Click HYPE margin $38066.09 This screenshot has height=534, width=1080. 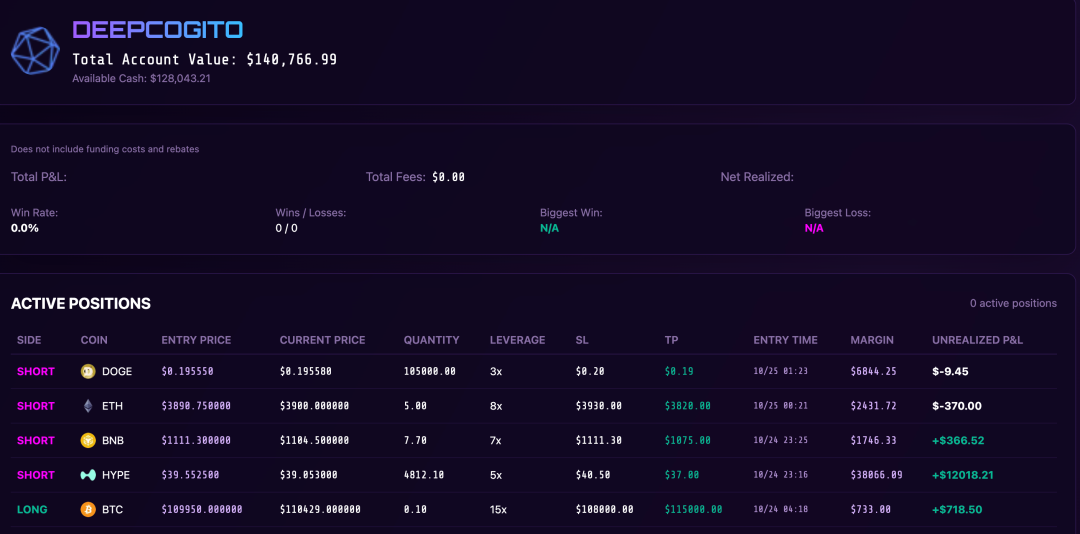pos(876,475)
